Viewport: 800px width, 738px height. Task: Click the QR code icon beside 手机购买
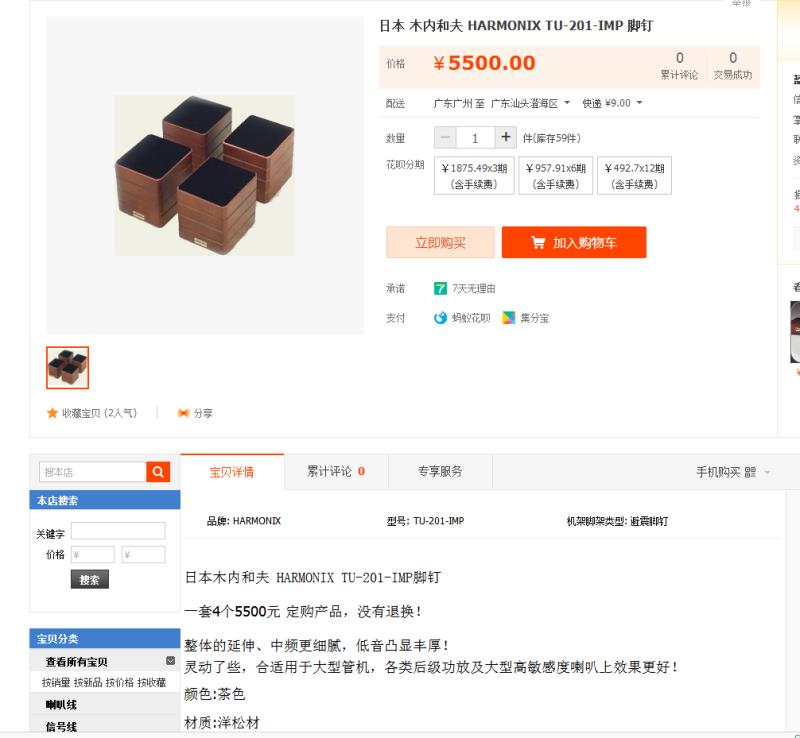(x=750, y=472)
